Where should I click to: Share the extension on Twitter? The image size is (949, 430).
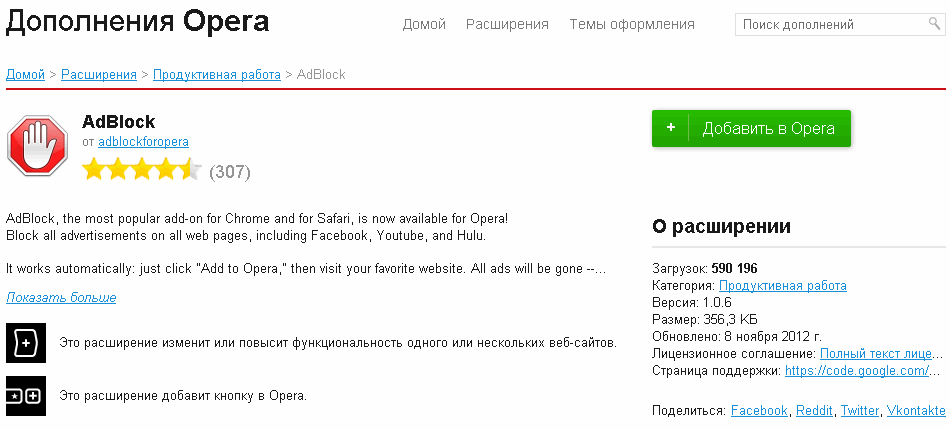click(x=860, y=410)
